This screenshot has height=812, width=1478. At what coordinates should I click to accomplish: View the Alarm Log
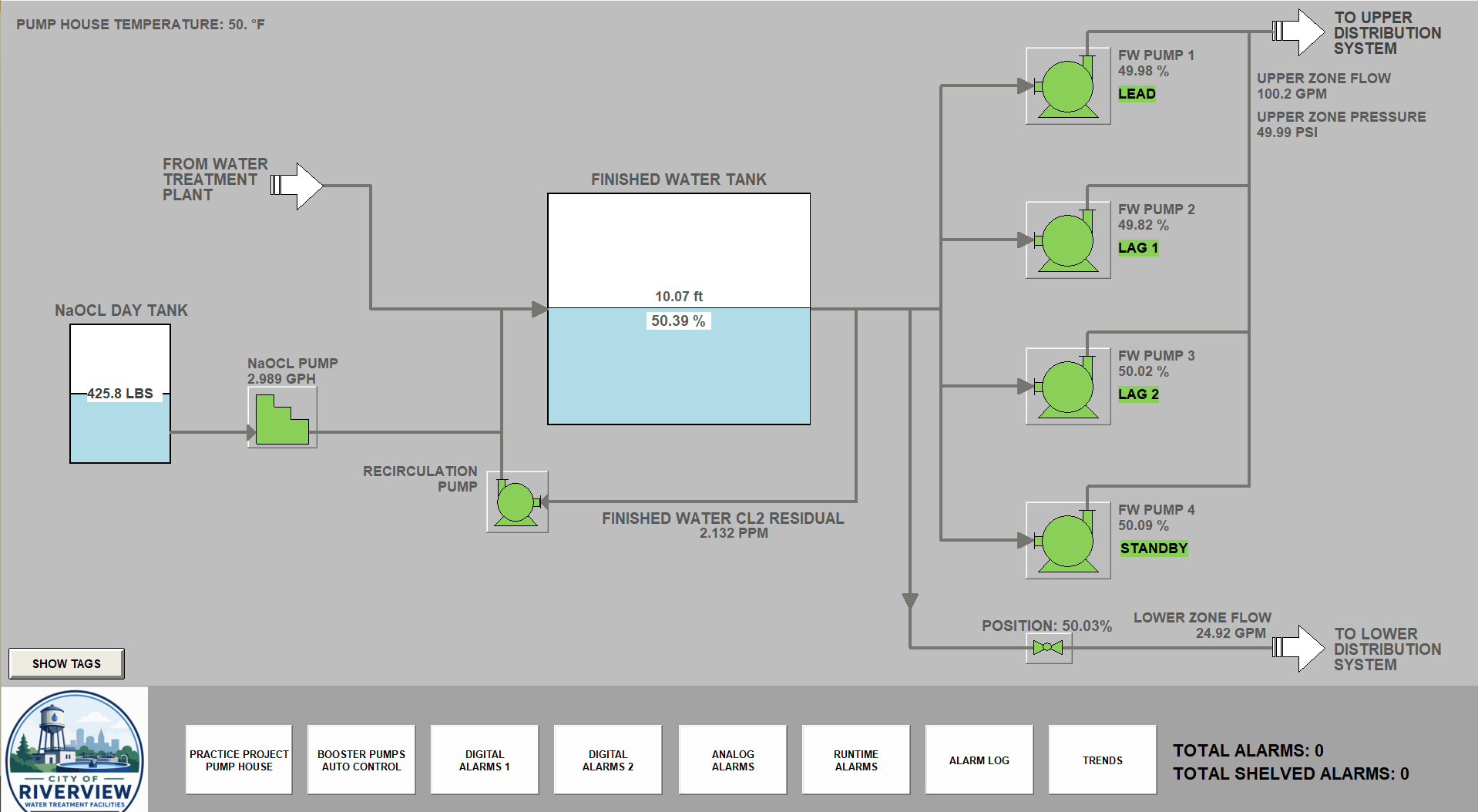point(979,760)
